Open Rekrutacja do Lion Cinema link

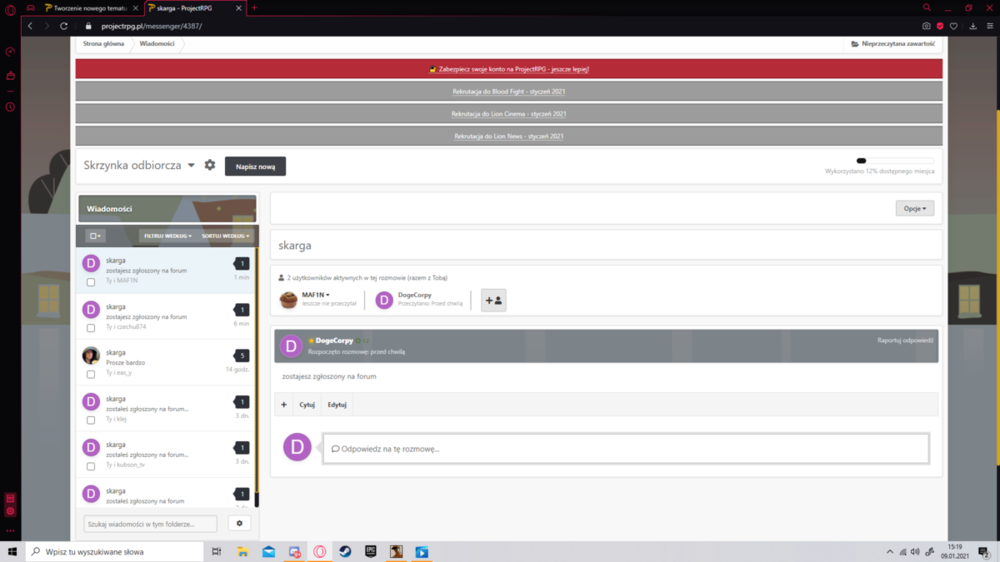point(508,114)
